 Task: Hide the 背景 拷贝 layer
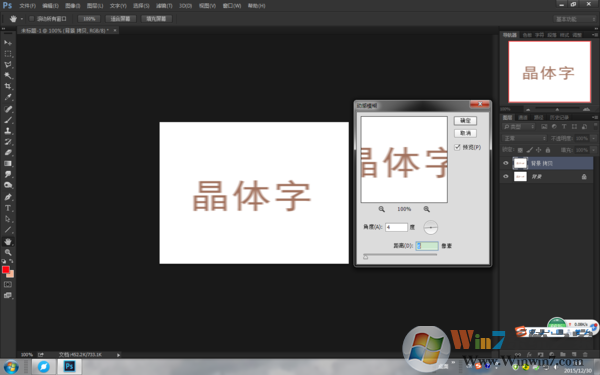pyautogui.click(x=505, y=163)
